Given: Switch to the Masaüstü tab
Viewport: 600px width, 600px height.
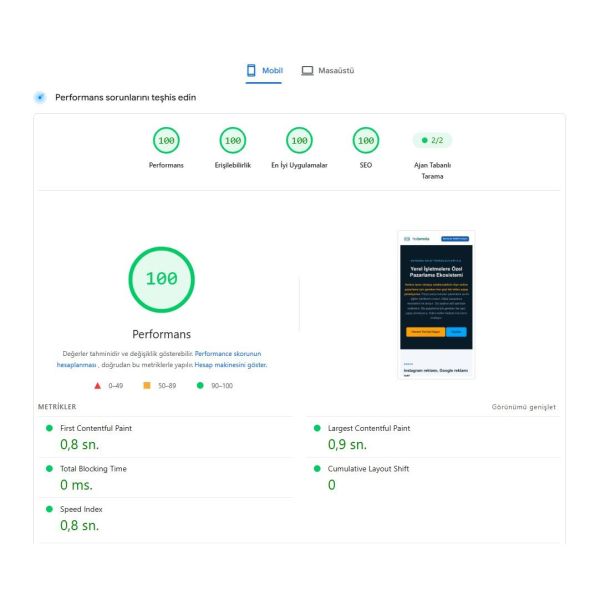Looking at the screenshot, I should pos(328,71).
